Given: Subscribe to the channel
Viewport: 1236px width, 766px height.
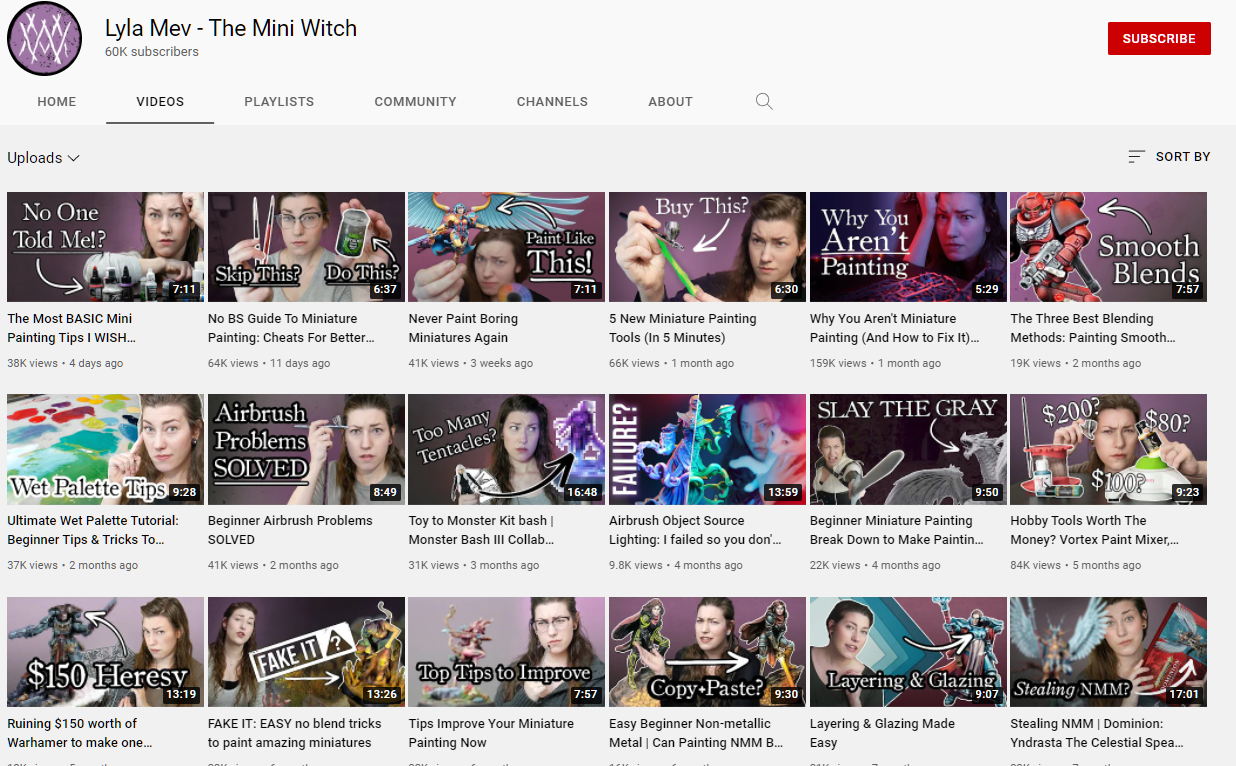Looking at the screenshot, I should click(x=1159, y=39).
